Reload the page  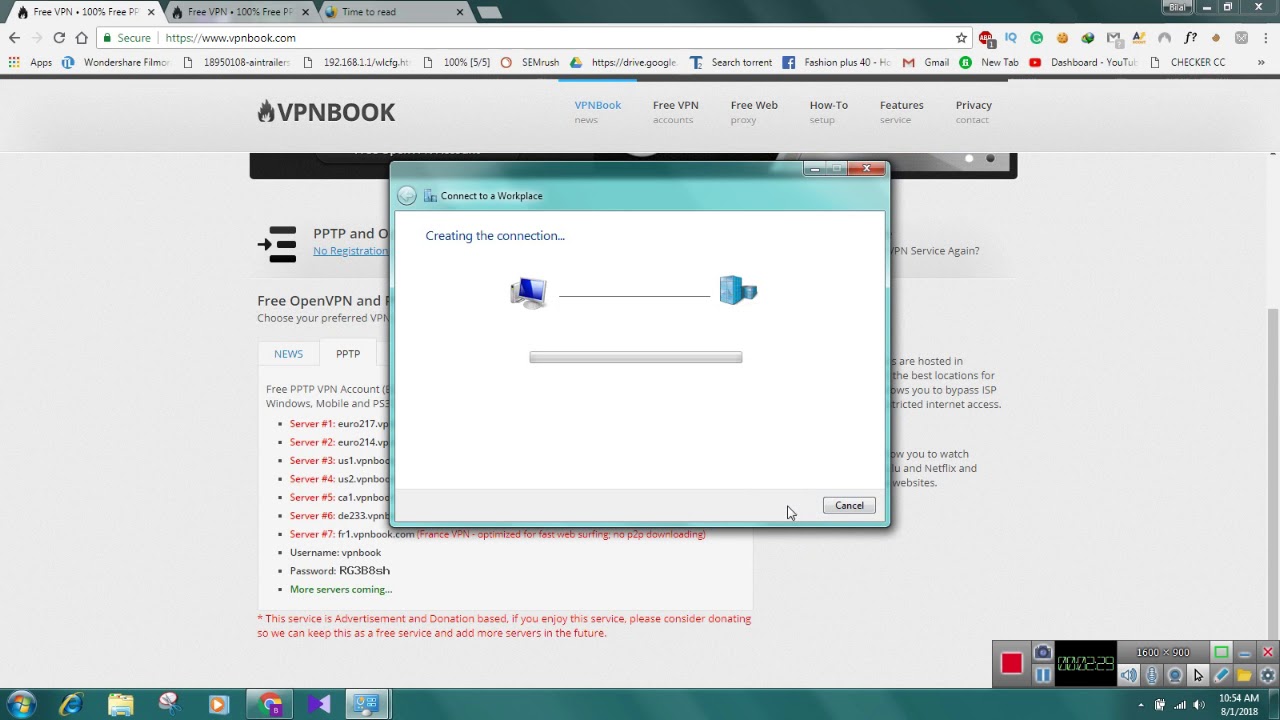tap(59, 38)
